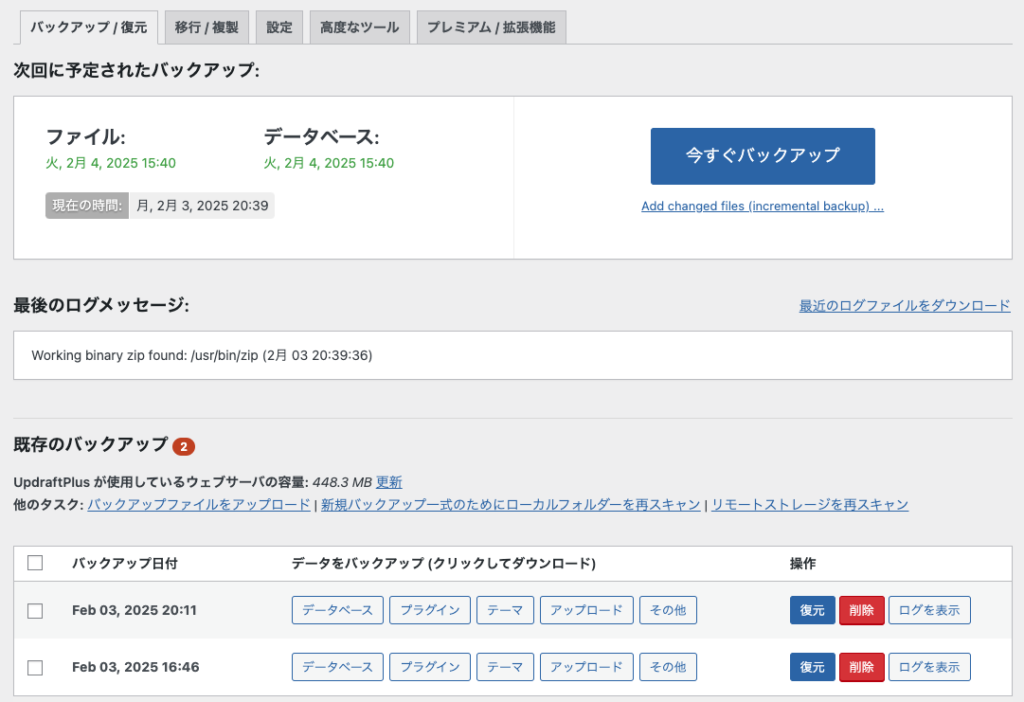Click the 今すぐバックアップ button
The width and height of the screenshot is (1024, 702).
762,156
